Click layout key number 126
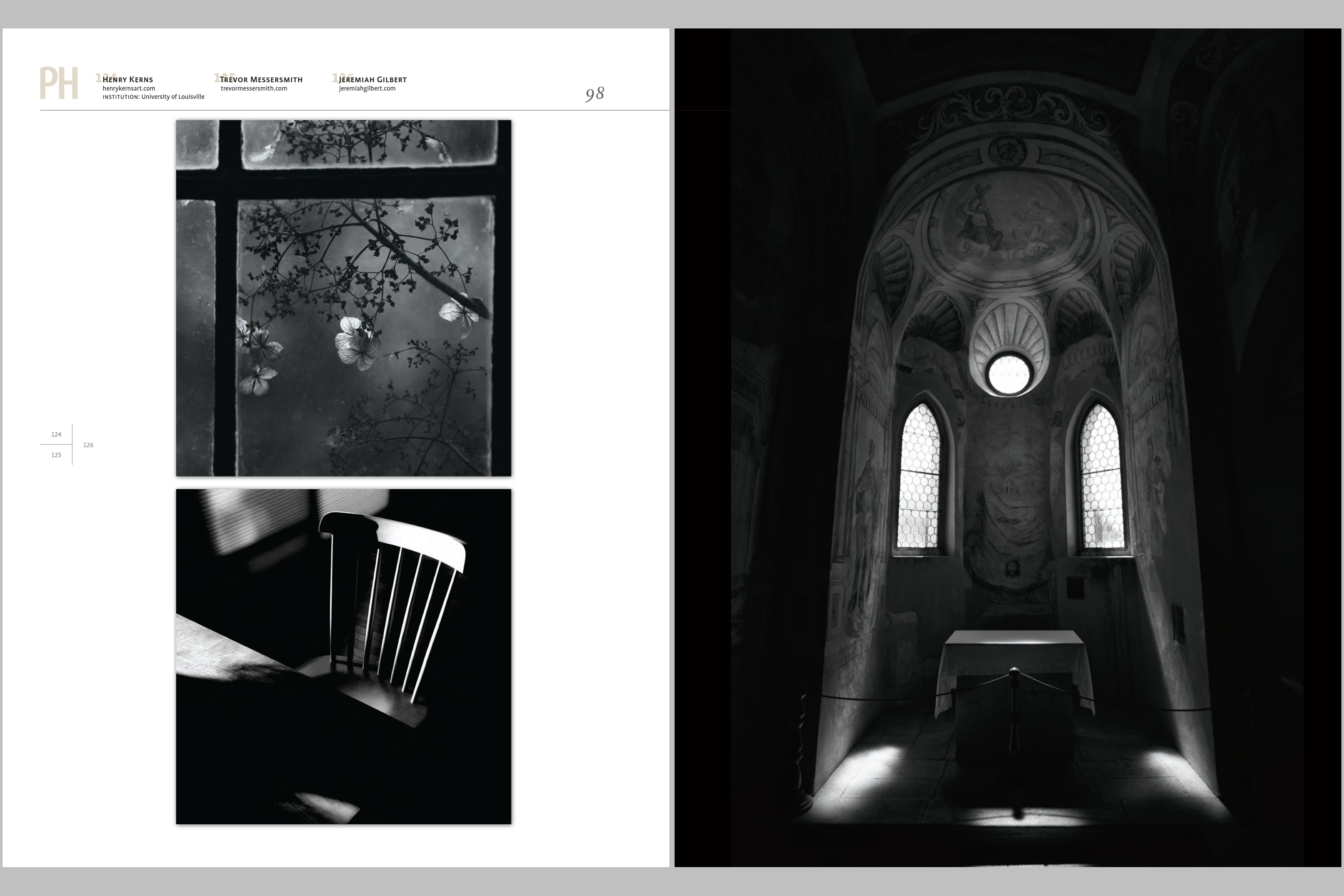The image size is (1344, 896). pos(88,445)
